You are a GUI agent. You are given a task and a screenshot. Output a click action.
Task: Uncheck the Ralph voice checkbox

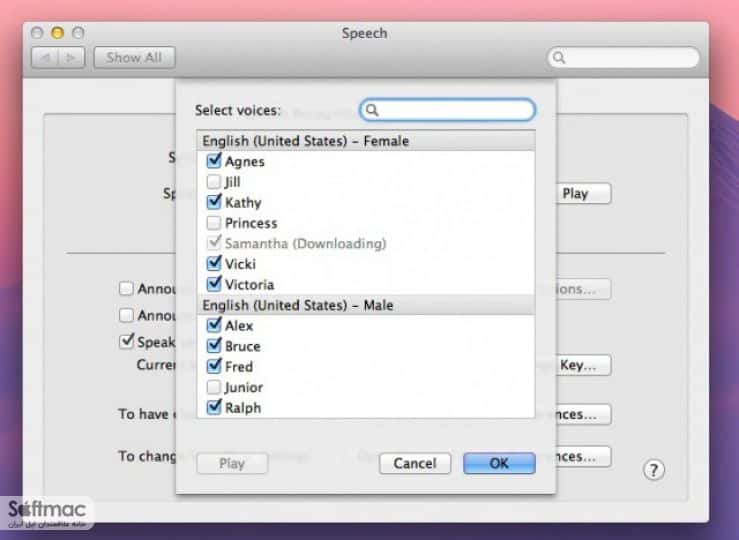coord(213,407)
